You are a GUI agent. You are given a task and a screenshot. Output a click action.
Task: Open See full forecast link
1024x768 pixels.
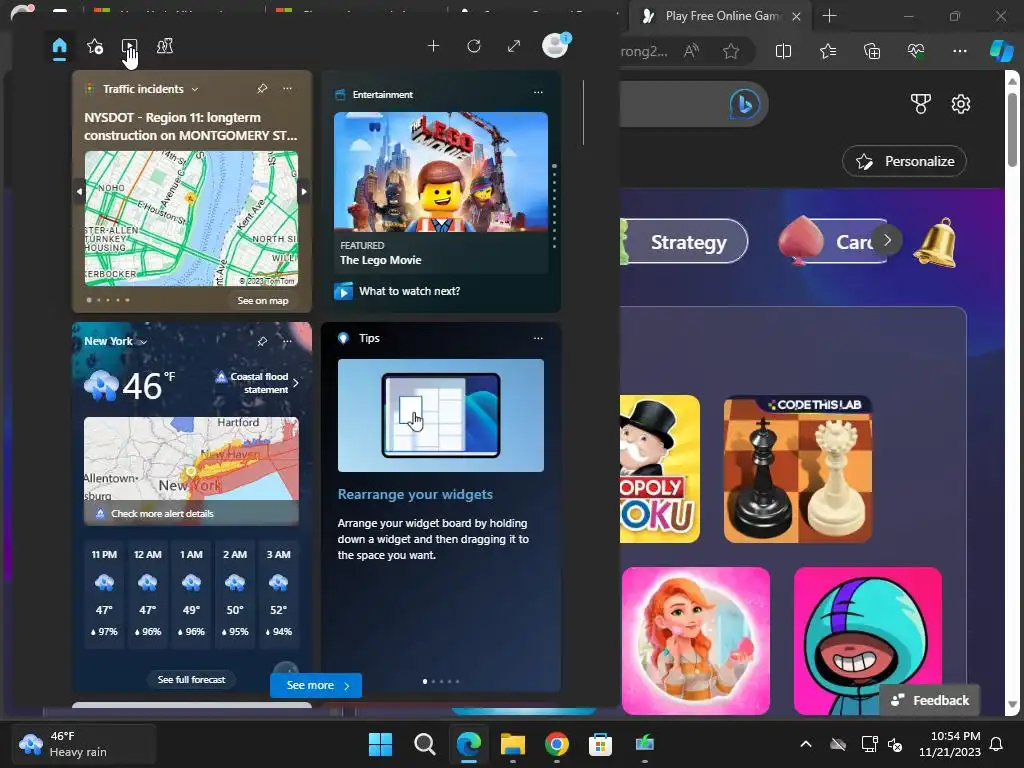[x=191, y=680]
